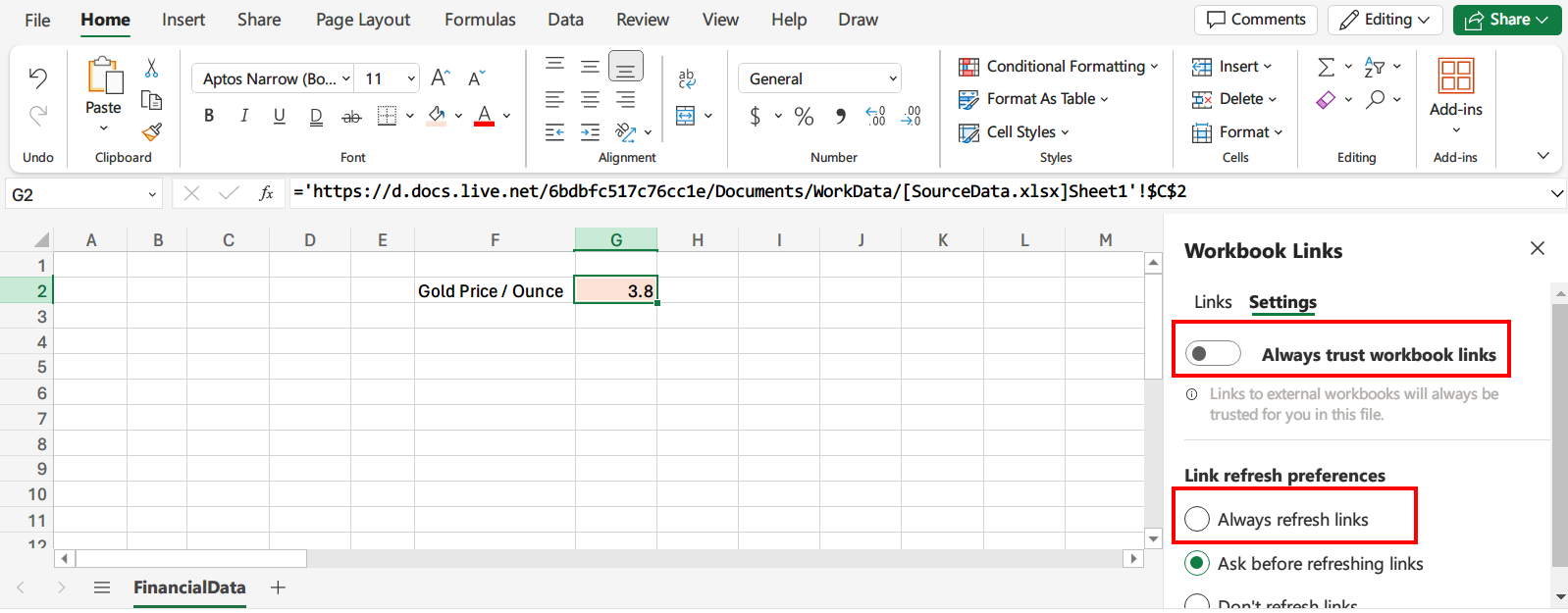Image resolution: width=1568 pixels, height=613 pixels.
Task: Center text horizontally
Action: coord(590,99)
